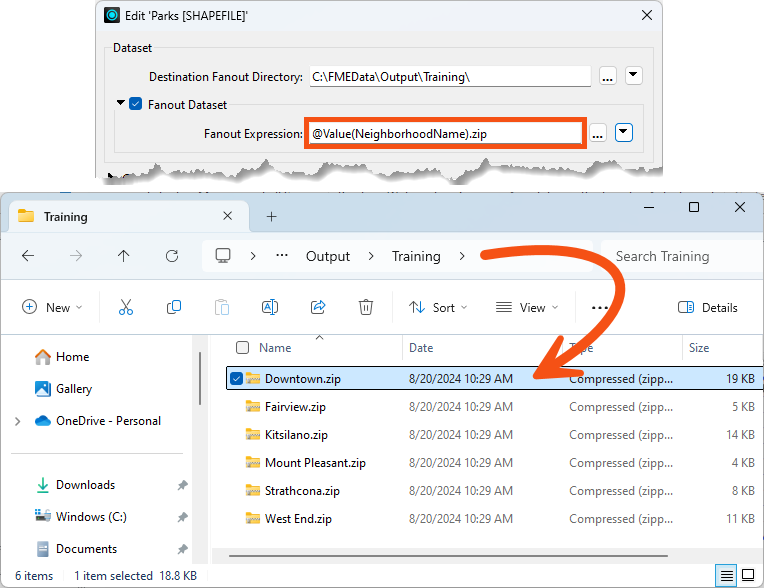Viewport: 764px width, 588px height.
Task: Open the address bar ellipsis for hidden path
Action: [282, 255]
